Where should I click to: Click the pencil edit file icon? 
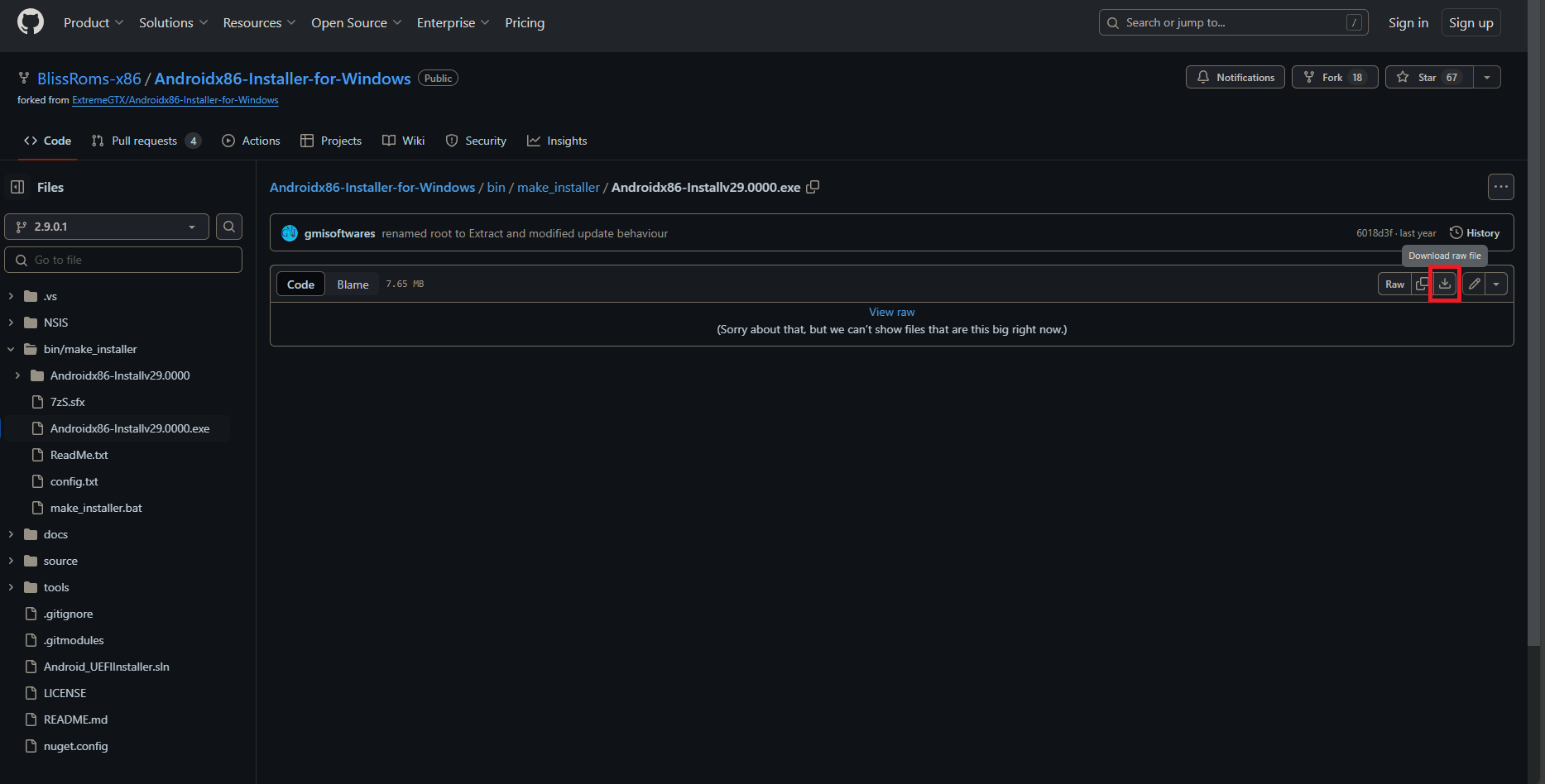[1474, 284]
